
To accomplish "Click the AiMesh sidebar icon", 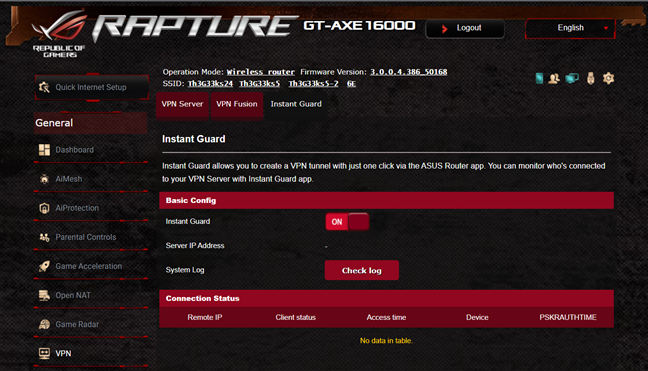I will pos(44,179).
